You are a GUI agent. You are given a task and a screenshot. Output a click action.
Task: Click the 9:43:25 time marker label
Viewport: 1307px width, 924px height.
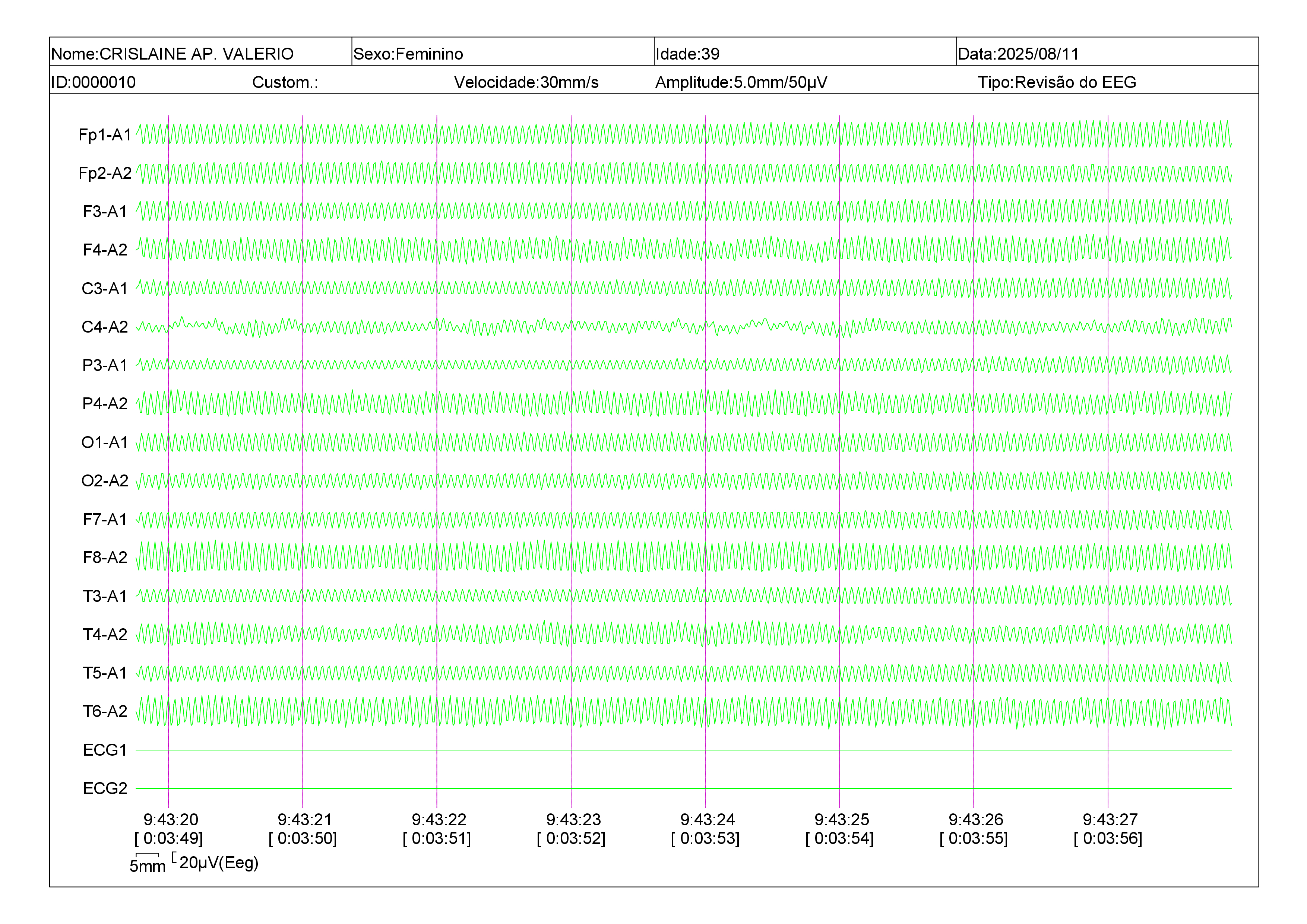coord(841,820)
